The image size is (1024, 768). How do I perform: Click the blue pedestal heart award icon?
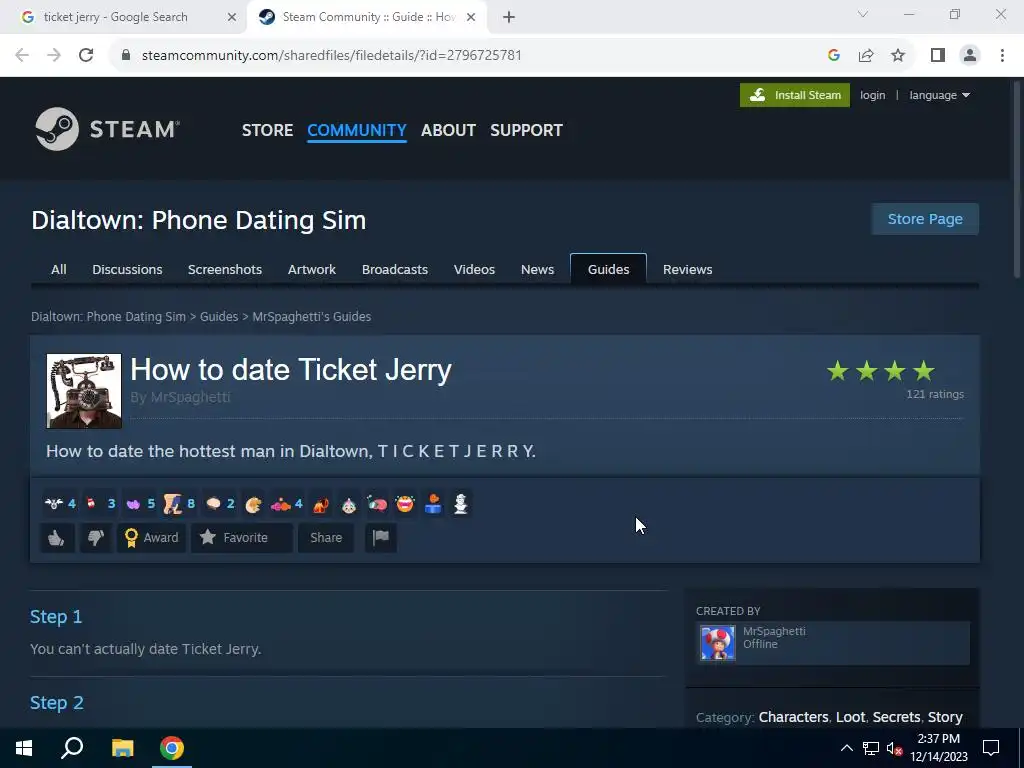pyautogui.click(x=433, y=504)
